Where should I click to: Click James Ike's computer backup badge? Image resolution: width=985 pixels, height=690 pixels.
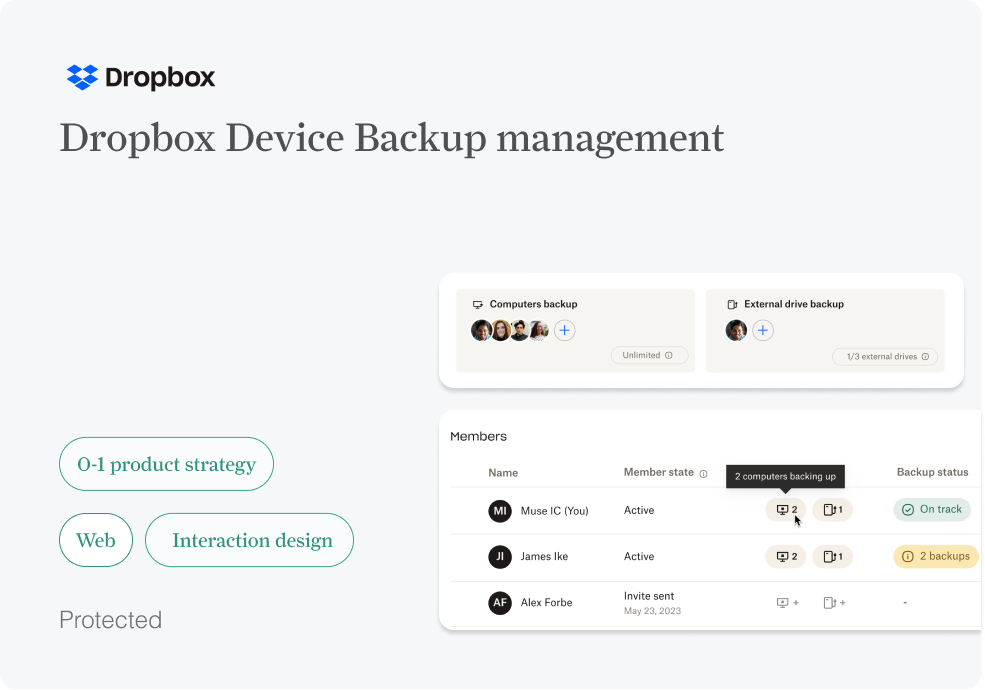click(786, 556)
